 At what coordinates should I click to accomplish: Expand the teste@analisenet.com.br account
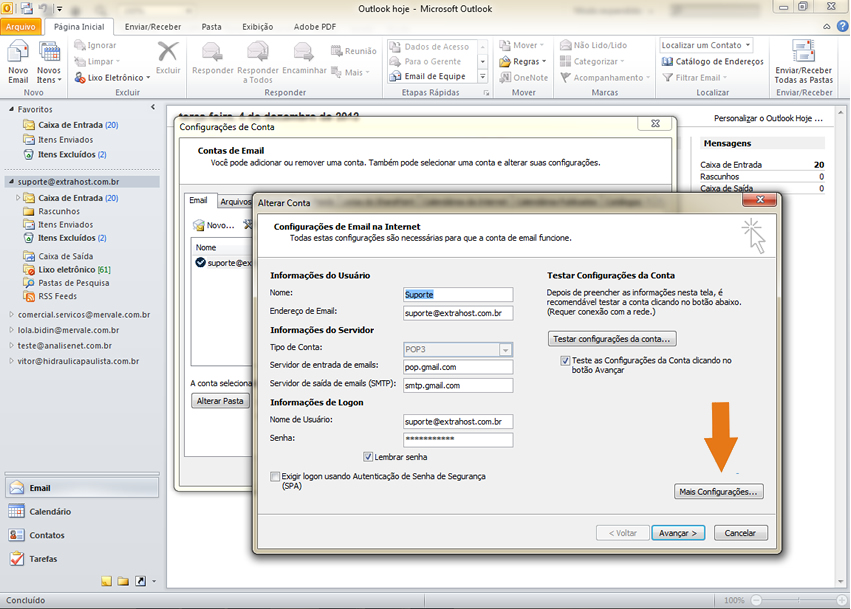(11, 345)
